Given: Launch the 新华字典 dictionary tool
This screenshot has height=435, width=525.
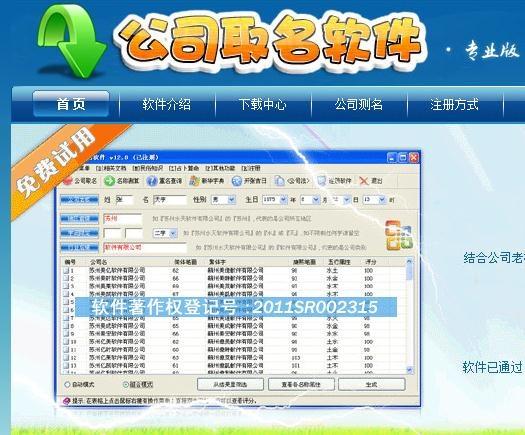Looking at the screenshot, I should (x=194, y=181).
